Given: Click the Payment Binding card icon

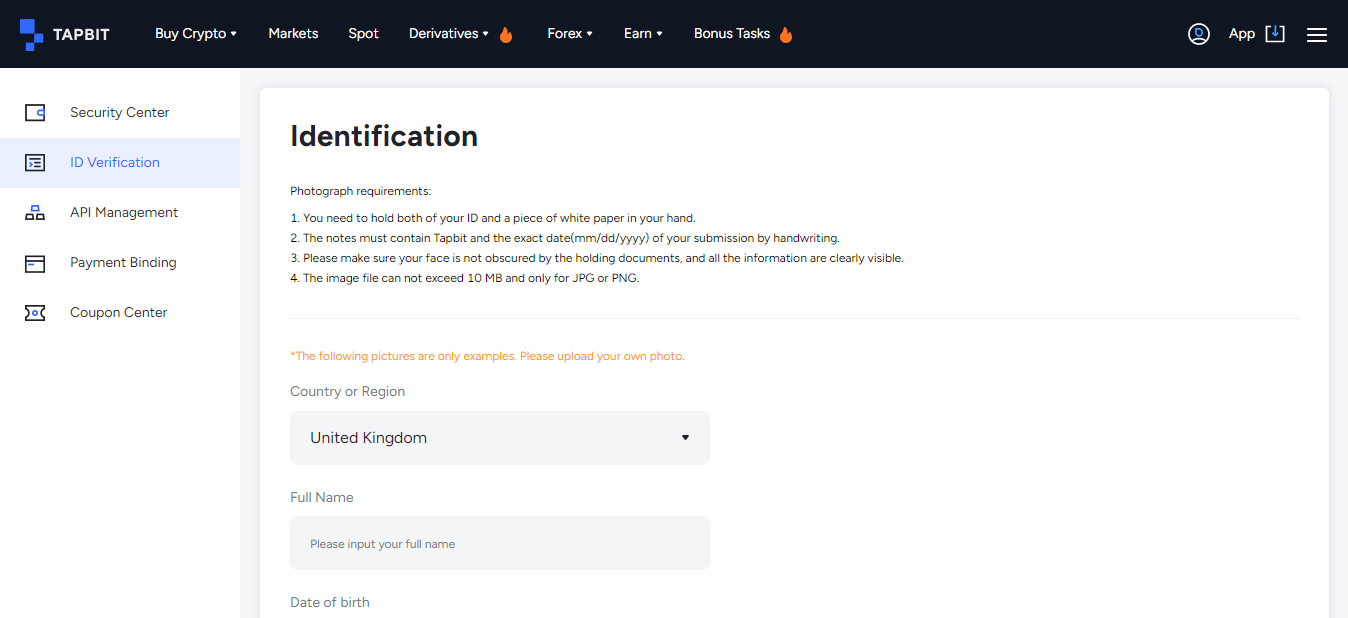Looking at the screenshot, I should (x=35, y=263).
